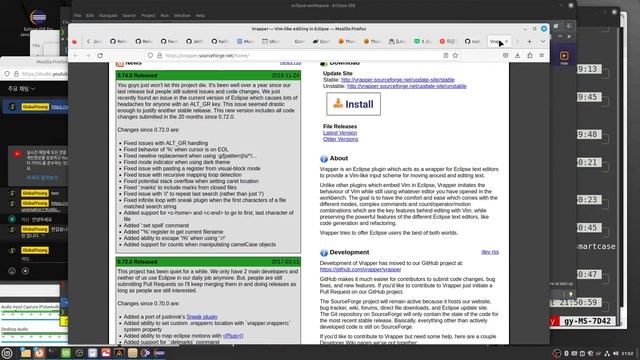Click the OBS Studio taskbar icon
Screen dimensions: 640x360
click(79, 353)
